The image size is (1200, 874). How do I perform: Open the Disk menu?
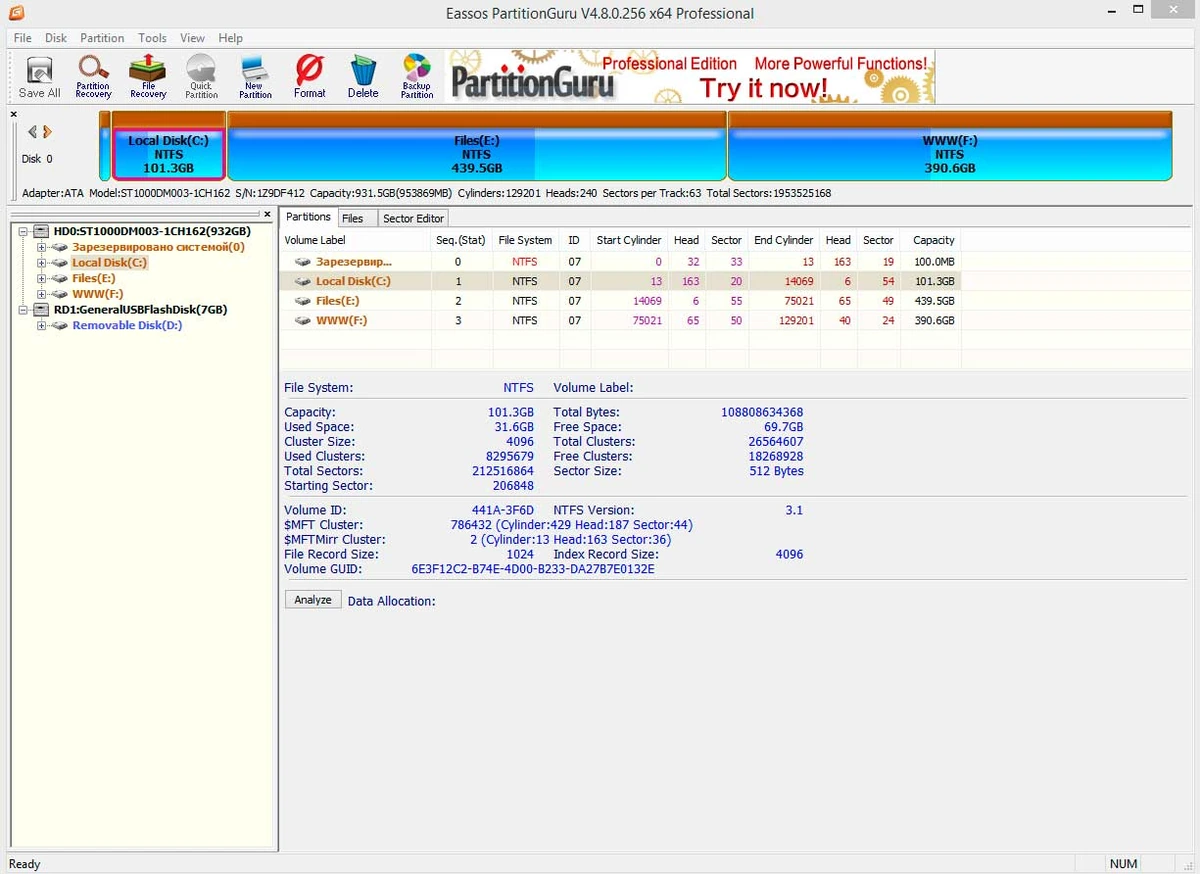tap(56, 38)
